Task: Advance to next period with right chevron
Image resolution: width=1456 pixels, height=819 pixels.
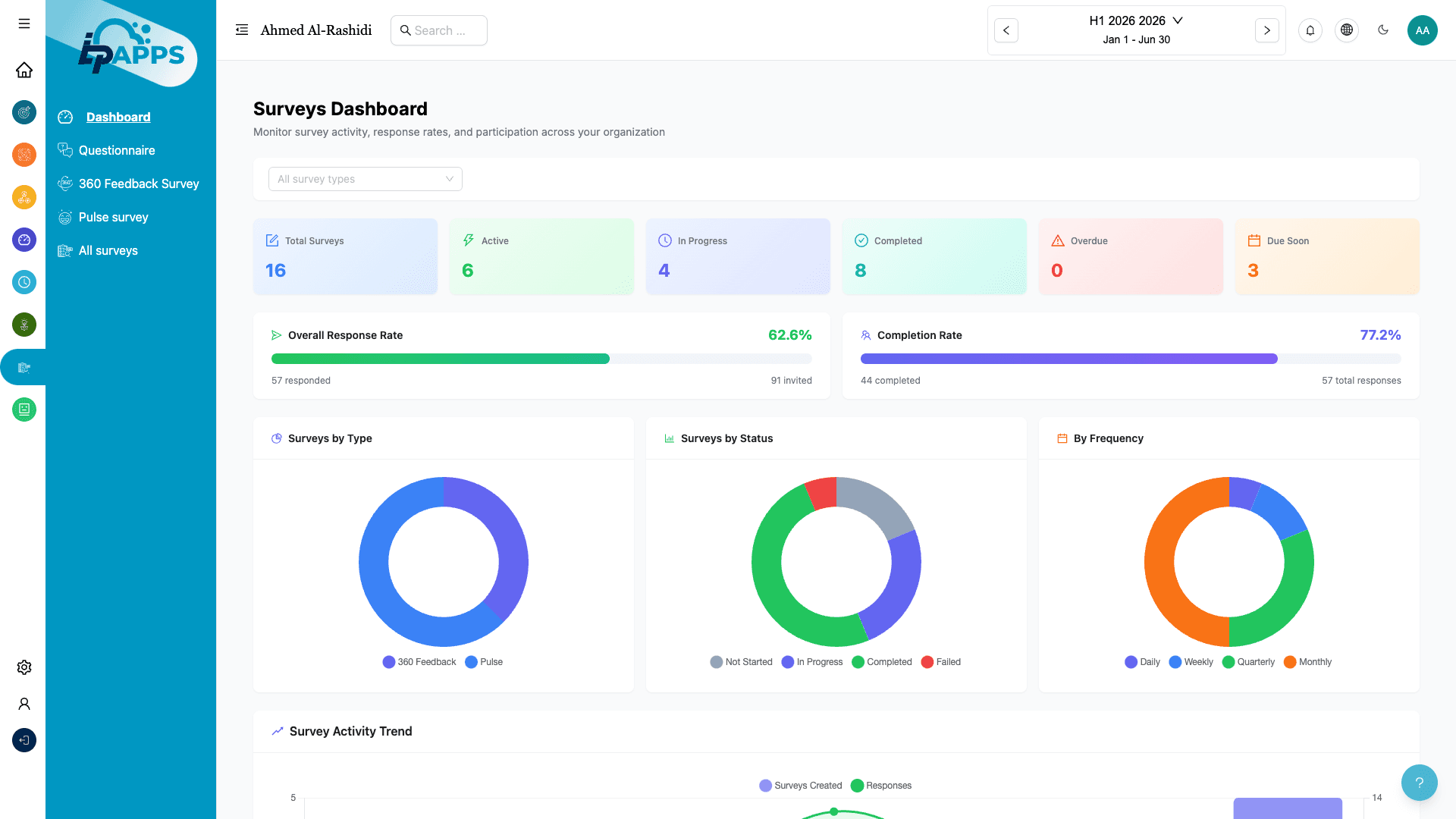Action: [1266, 30]
